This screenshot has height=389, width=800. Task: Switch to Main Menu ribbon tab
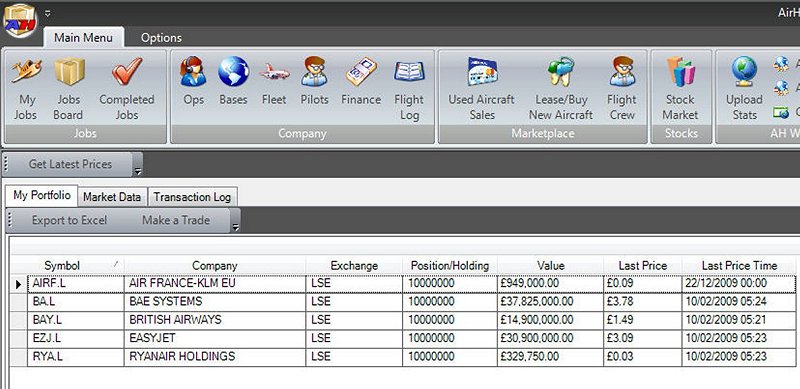pyautogui.click(x=83, y=38)
